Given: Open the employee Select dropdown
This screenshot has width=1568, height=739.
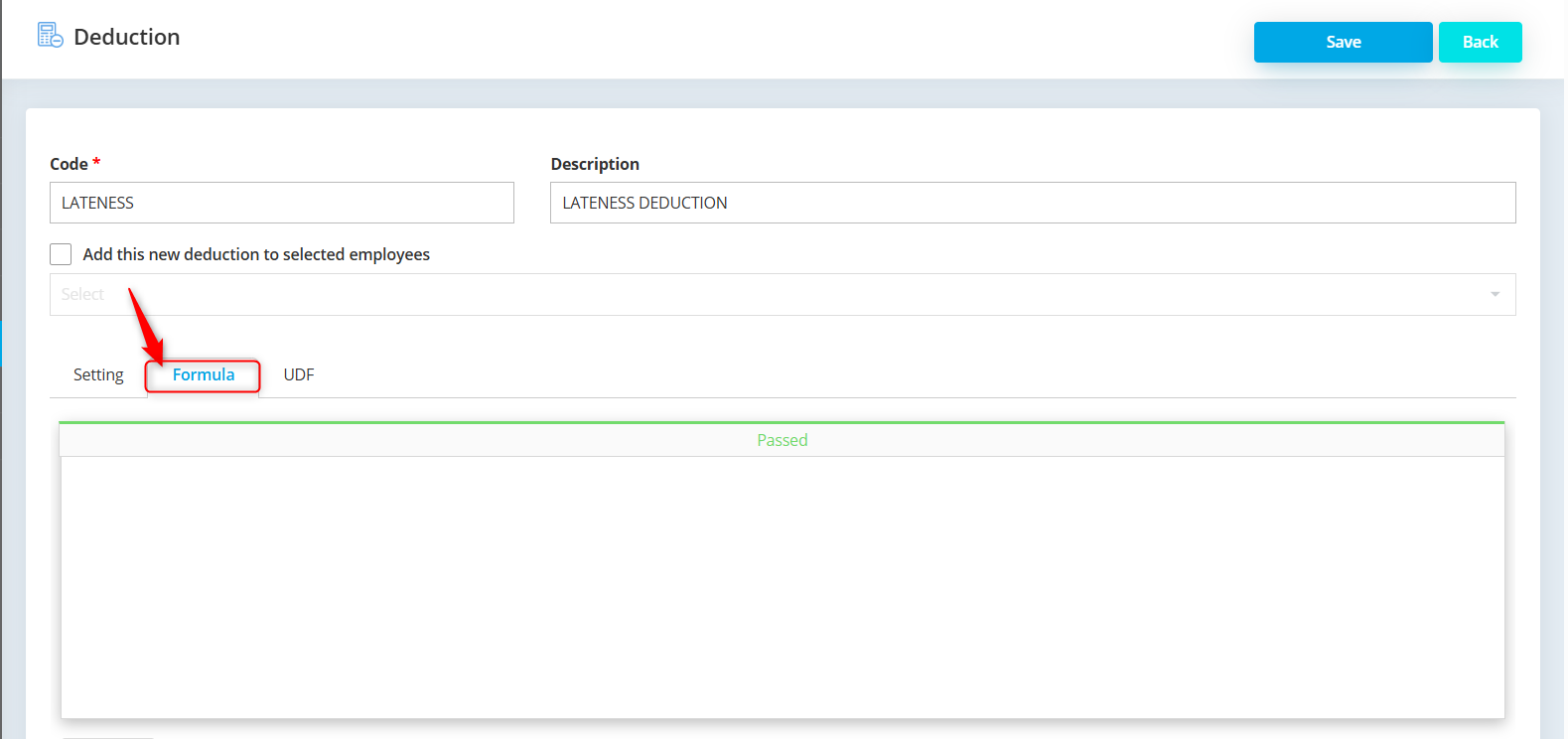Looking at the screenshot, I should [x=783, y=294].
